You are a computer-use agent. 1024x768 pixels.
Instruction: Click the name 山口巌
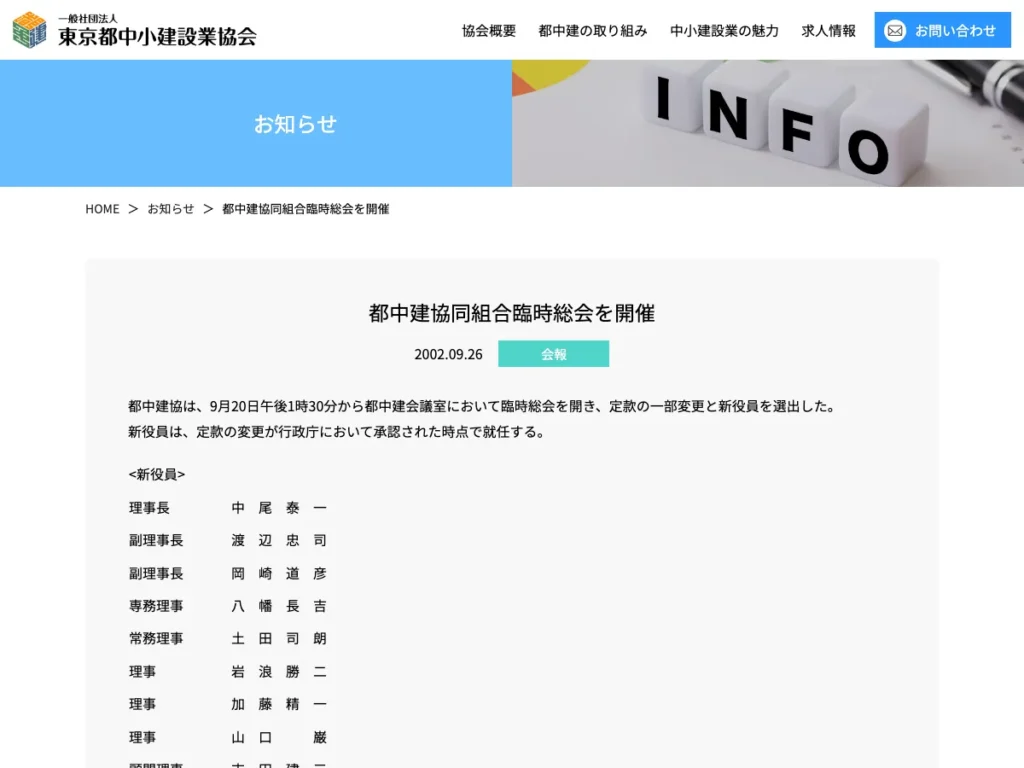pos(279,737)
